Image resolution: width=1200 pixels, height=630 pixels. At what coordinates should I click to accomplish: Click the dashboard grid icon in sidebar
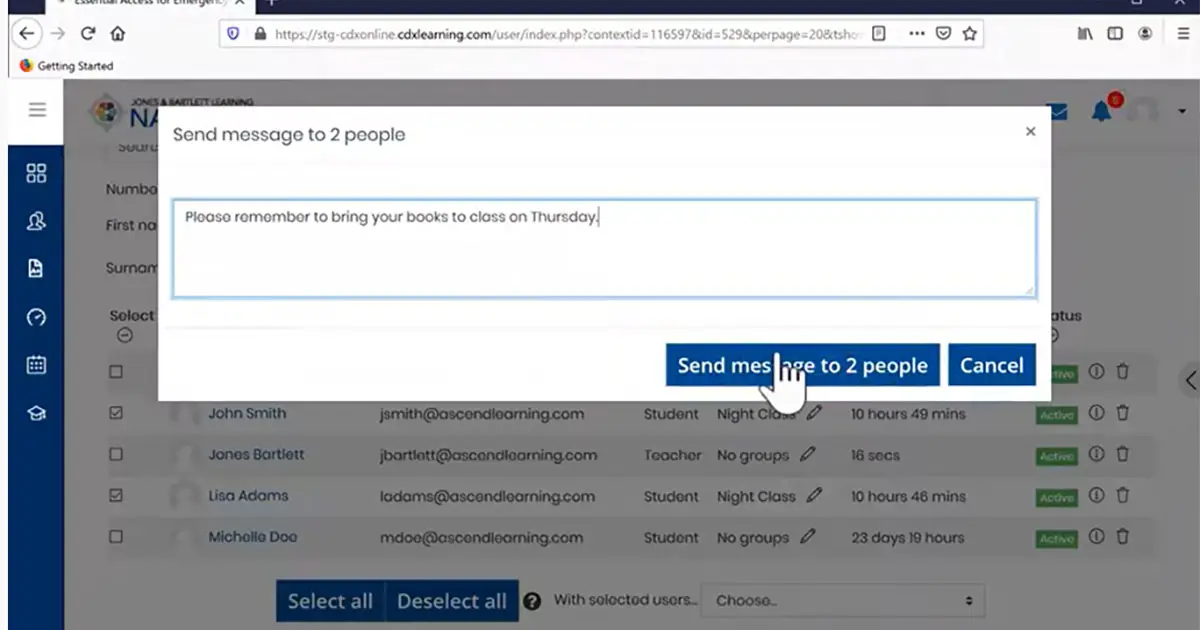click(x=36, y=174)
